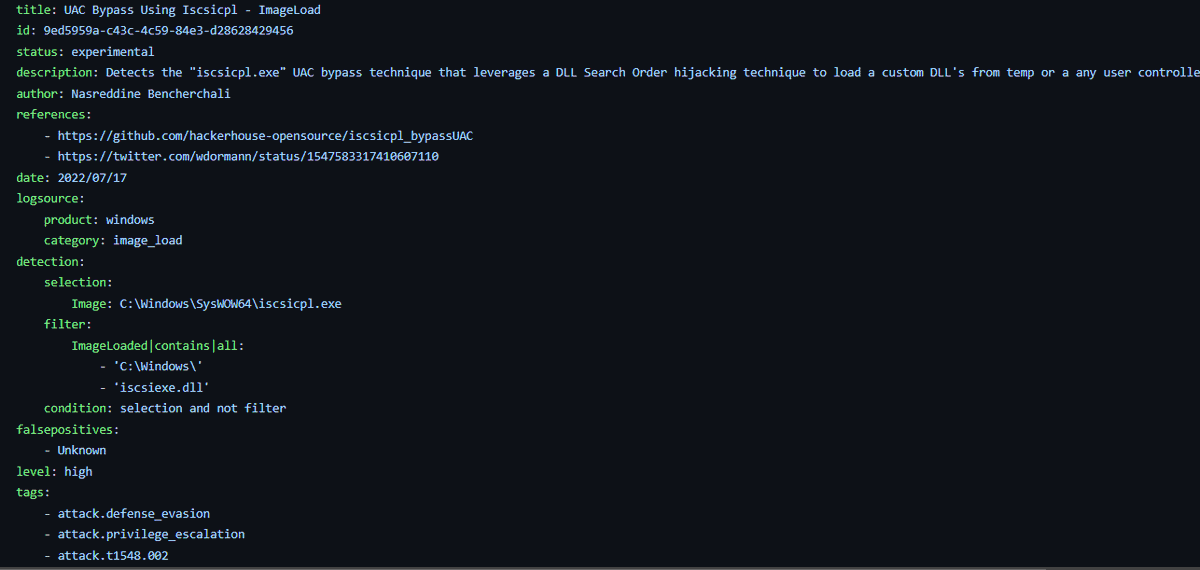Click the 'status: experimental' line
The height and width of the screenshot is (570, 1200).
pos(85,51)
